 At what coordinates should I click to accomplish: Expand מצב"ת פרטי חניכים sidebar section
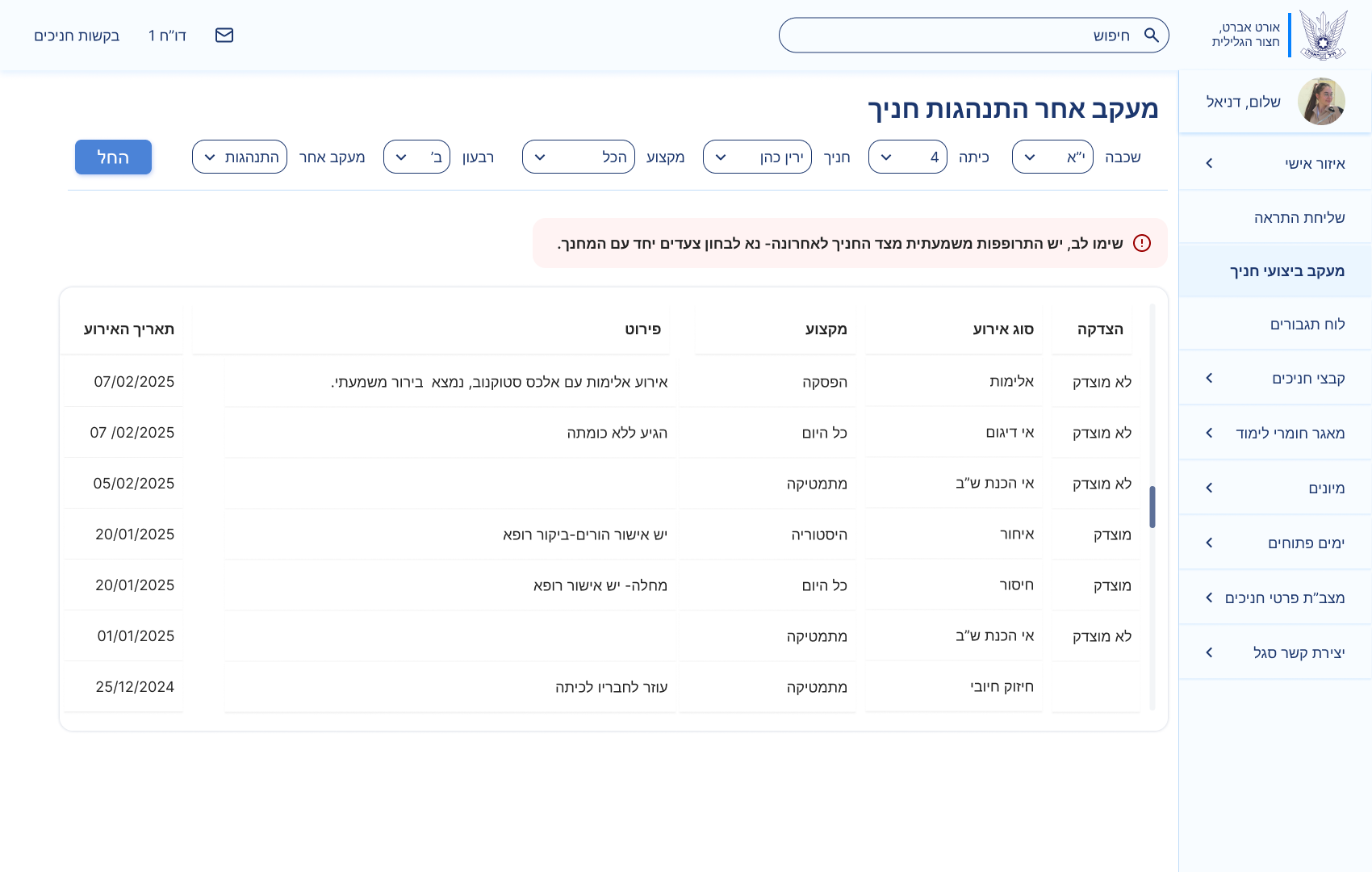click(x=1275, y=597)
